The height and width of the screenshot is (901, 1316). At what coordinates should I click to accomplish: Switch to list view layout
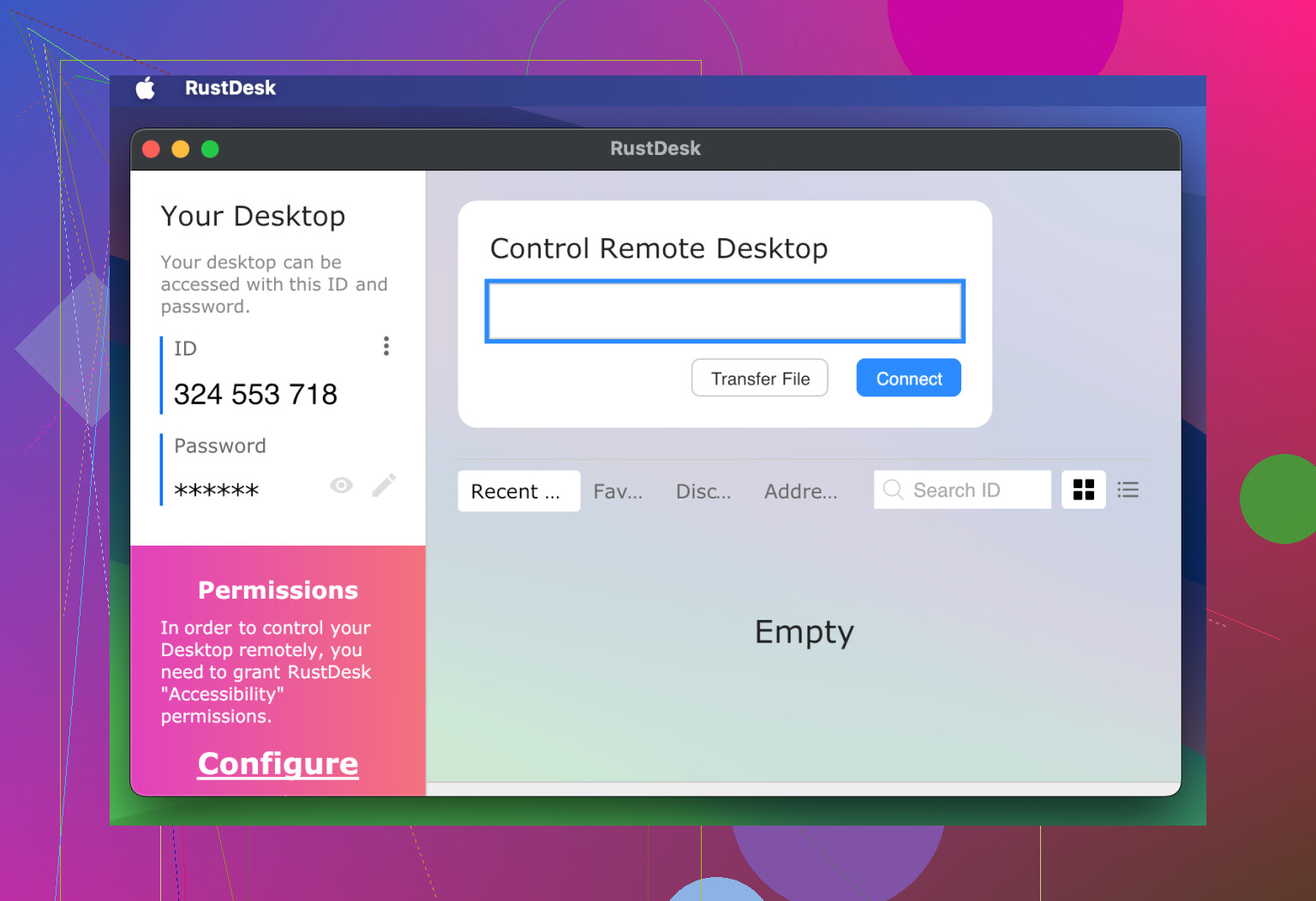tap(1128, 490)
